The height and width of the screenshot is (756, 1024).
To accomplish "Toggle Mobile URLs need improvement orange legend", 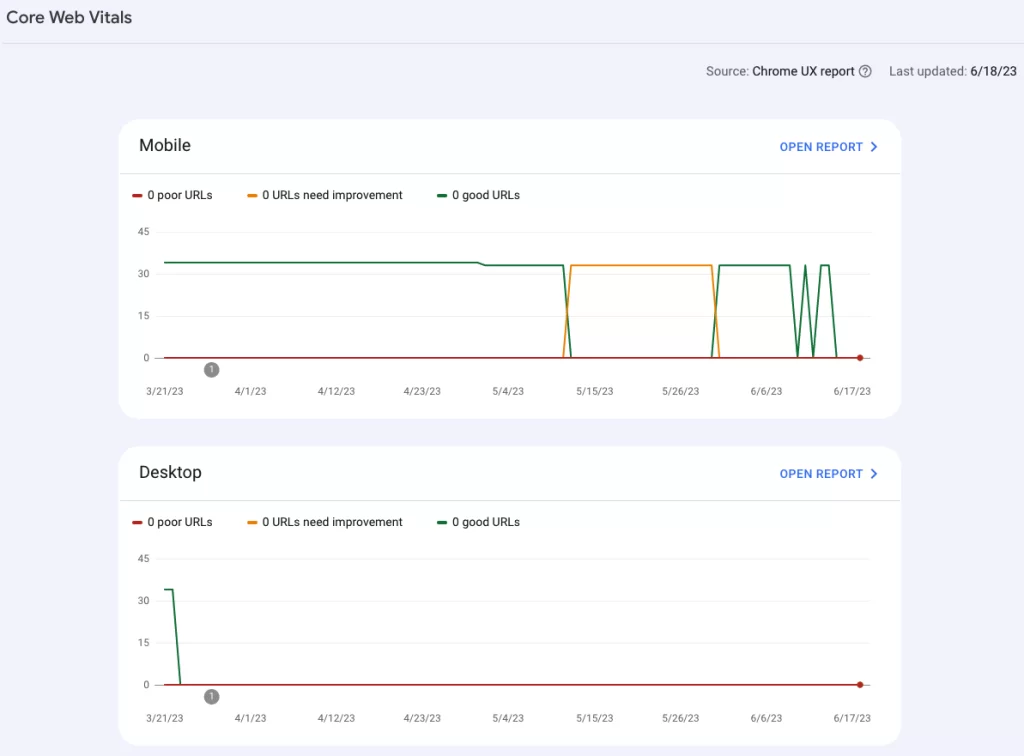I will pyautogui.click(x=325, y=195).
